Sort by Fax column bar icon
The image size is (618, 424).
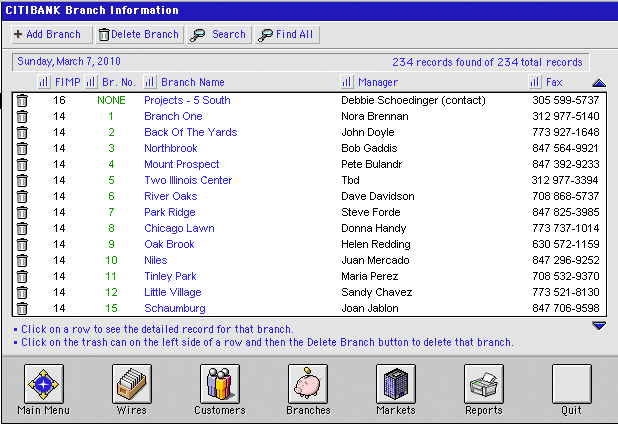pyautogui.click(x=534, y=82)
